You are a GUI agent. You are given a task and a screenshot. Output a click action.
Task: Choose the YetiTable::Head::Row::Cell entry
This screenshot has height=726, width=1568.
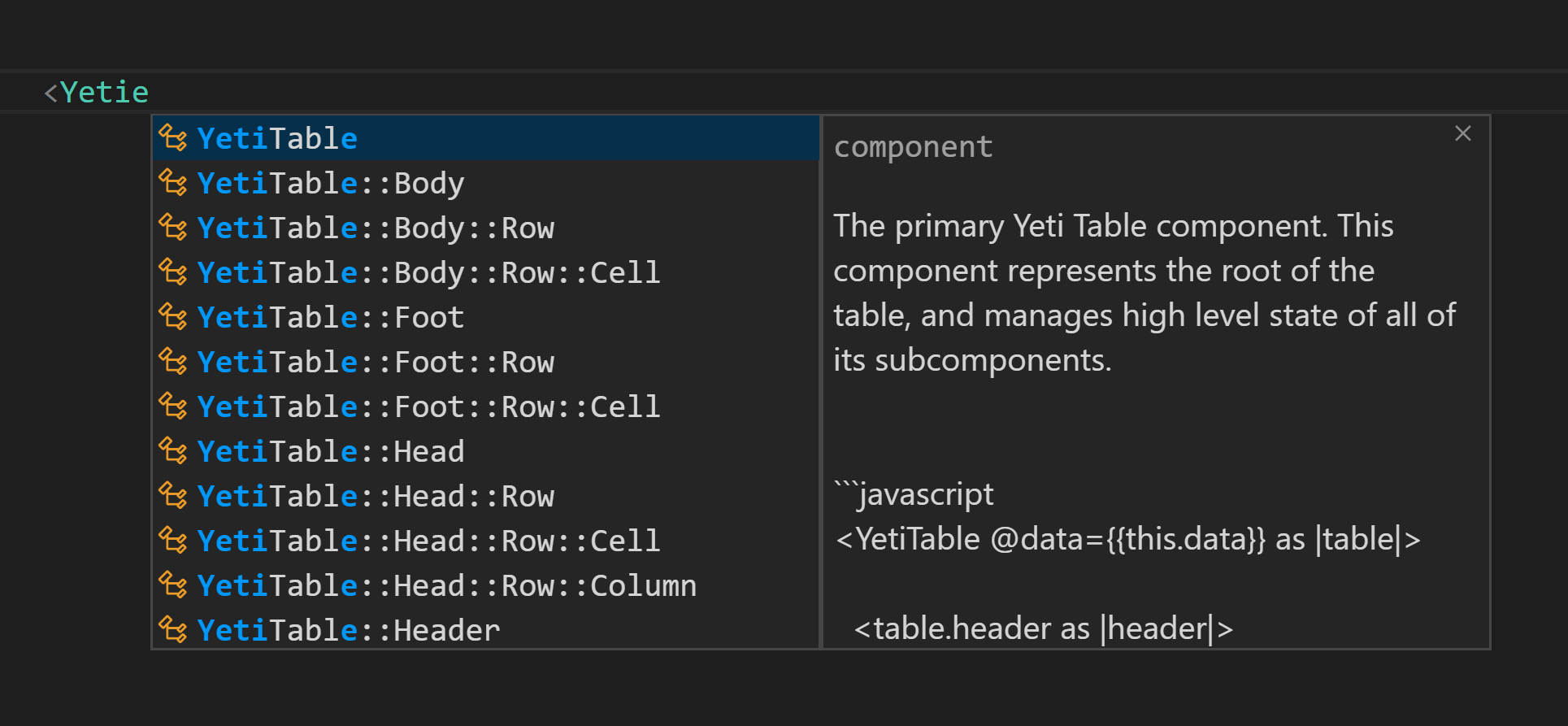click(428, 541)
